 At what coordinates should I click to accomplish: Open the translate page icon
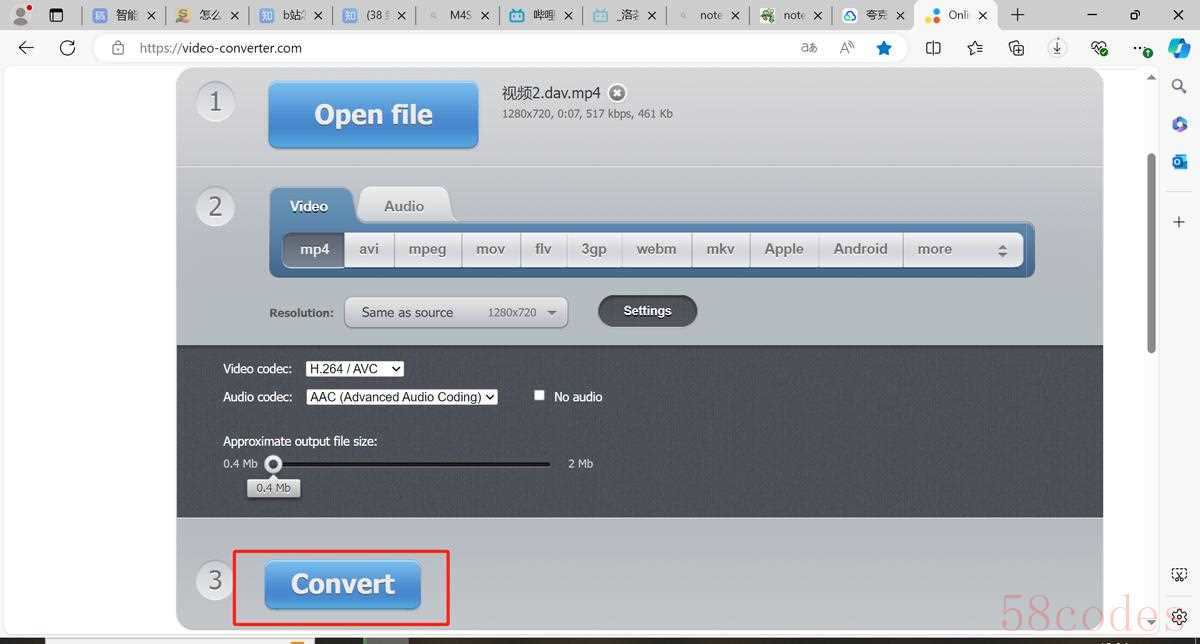[809, 48]
